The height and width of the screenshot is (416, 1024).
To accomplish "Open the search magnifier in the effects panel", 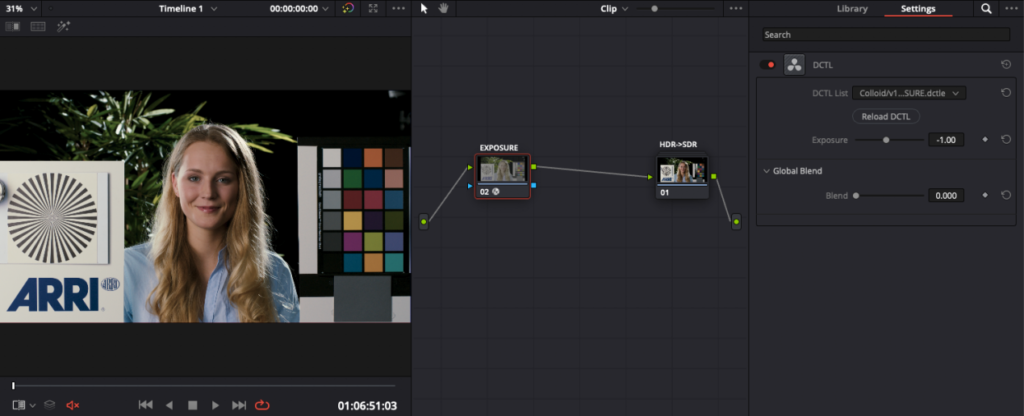I will click(x=986, y=8).
